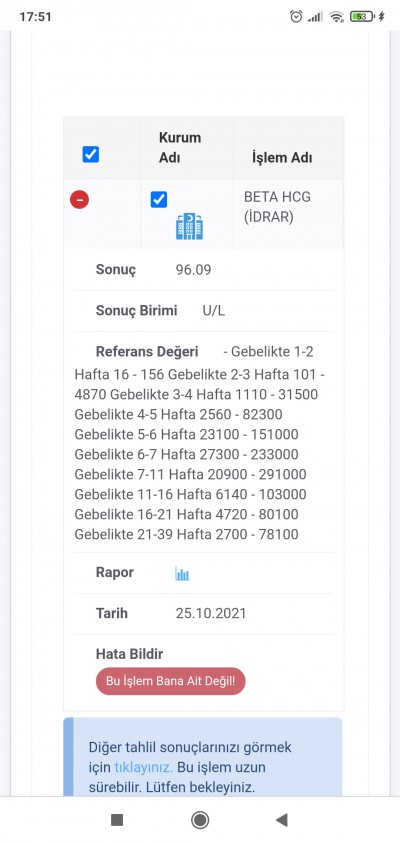
Task: Tap the Sonuç value 96.09
Action: pyautogui.click(x=193, y=270)
